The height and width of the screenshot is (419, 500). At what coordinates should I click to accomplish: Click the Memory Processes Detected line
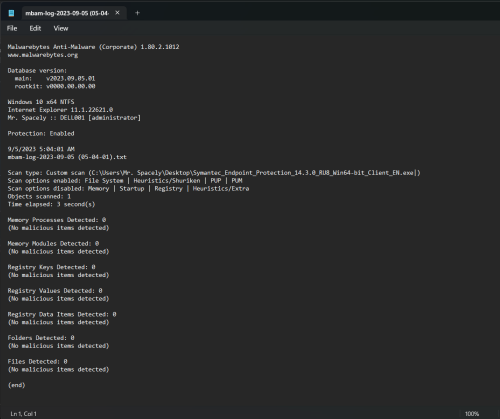[x=57, y=220]
